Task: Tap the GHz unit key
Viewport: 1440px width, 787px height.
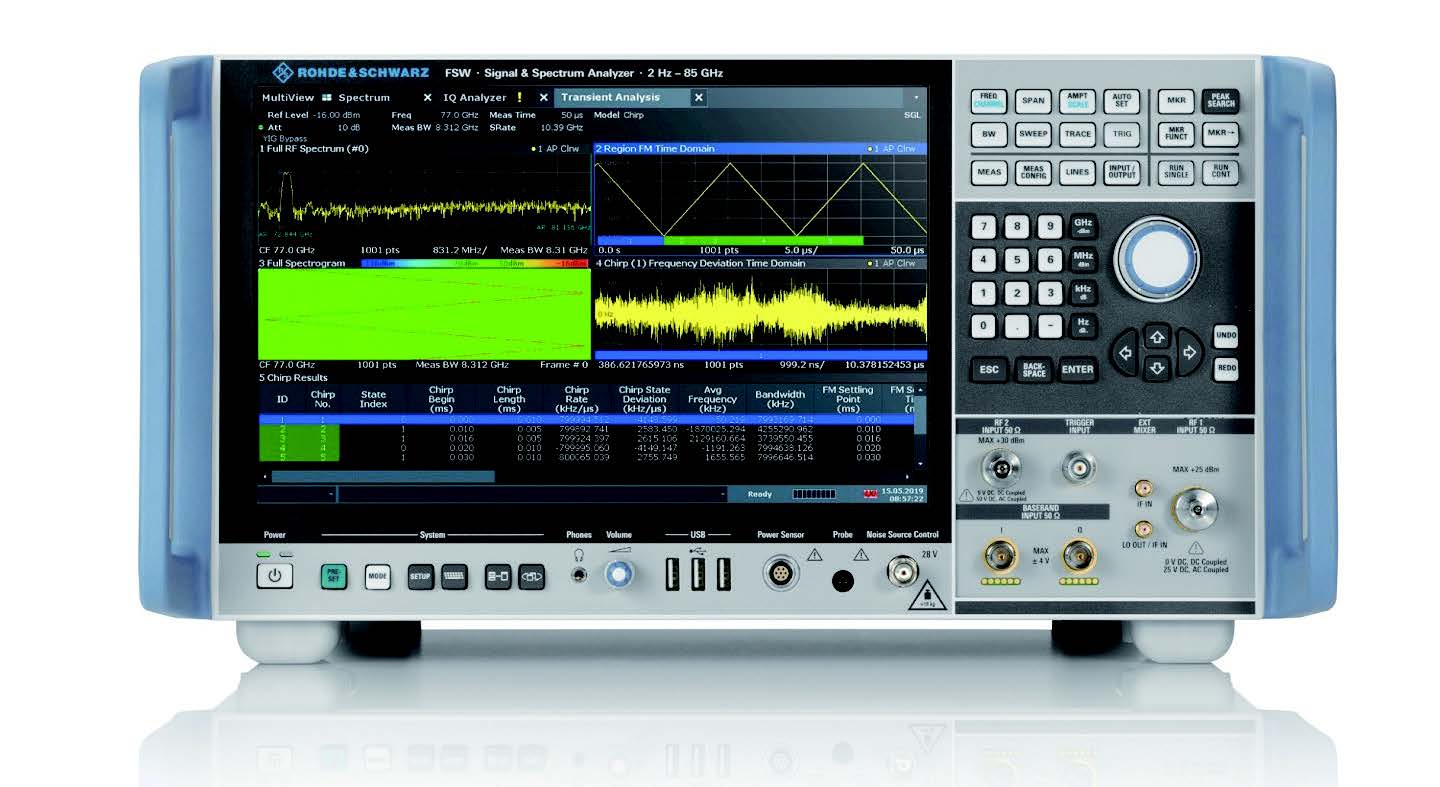Action: click(1083, 226)
